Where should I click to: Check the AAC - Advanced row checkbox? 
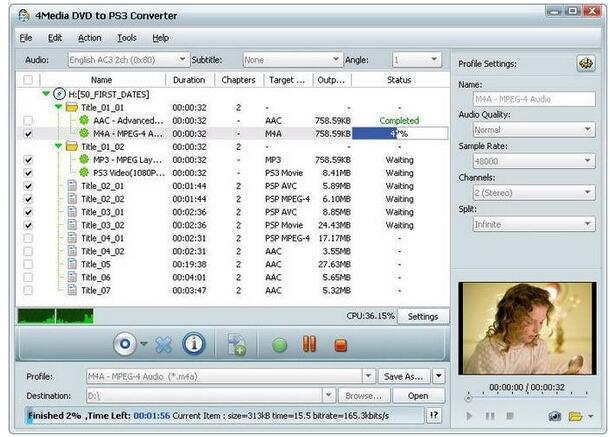click(28, 120)
